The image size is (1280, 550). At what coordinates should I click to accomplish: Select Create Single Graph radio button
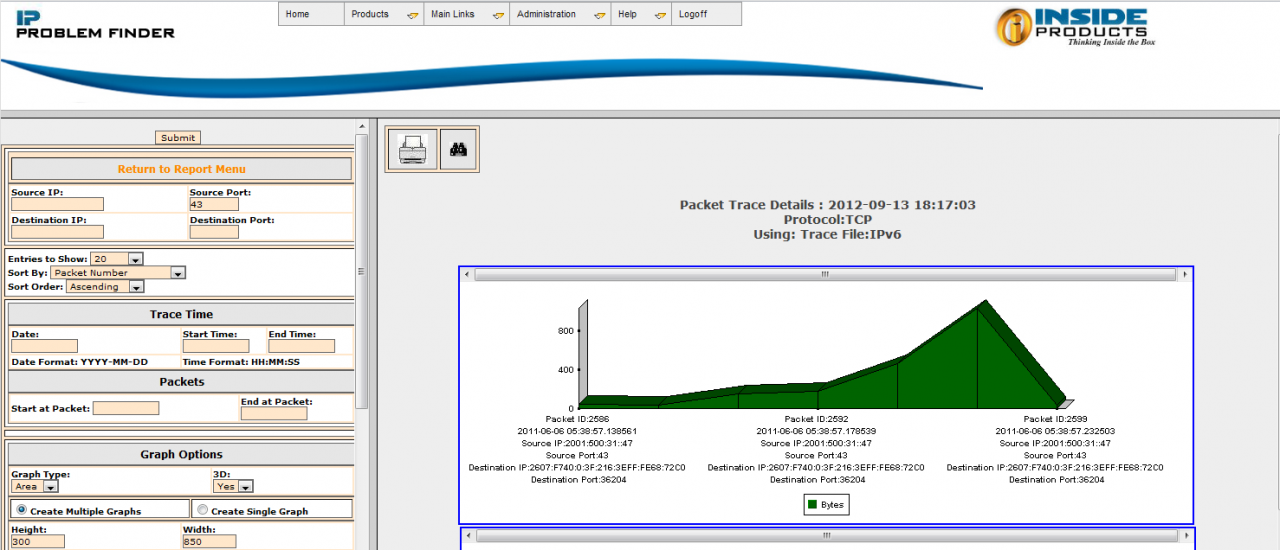(203, 510)
